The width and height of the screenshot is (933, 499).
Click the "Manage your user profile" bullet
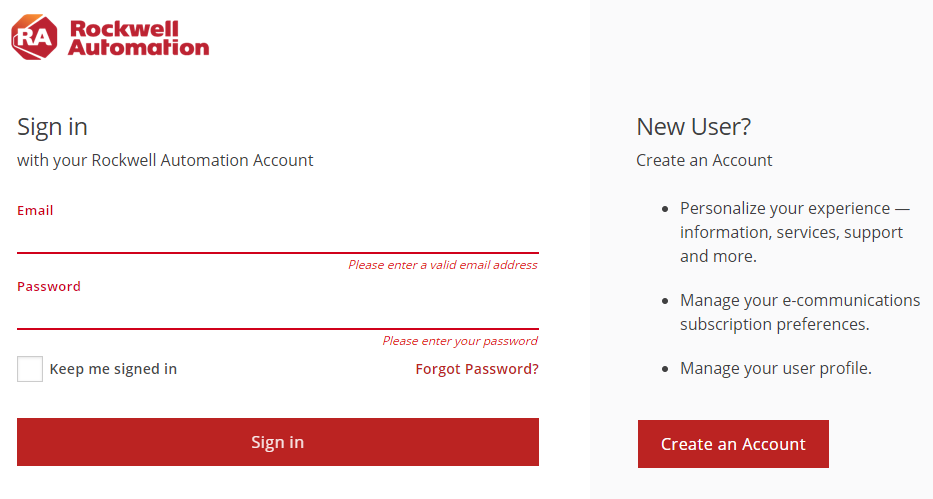tap(775, 368)
